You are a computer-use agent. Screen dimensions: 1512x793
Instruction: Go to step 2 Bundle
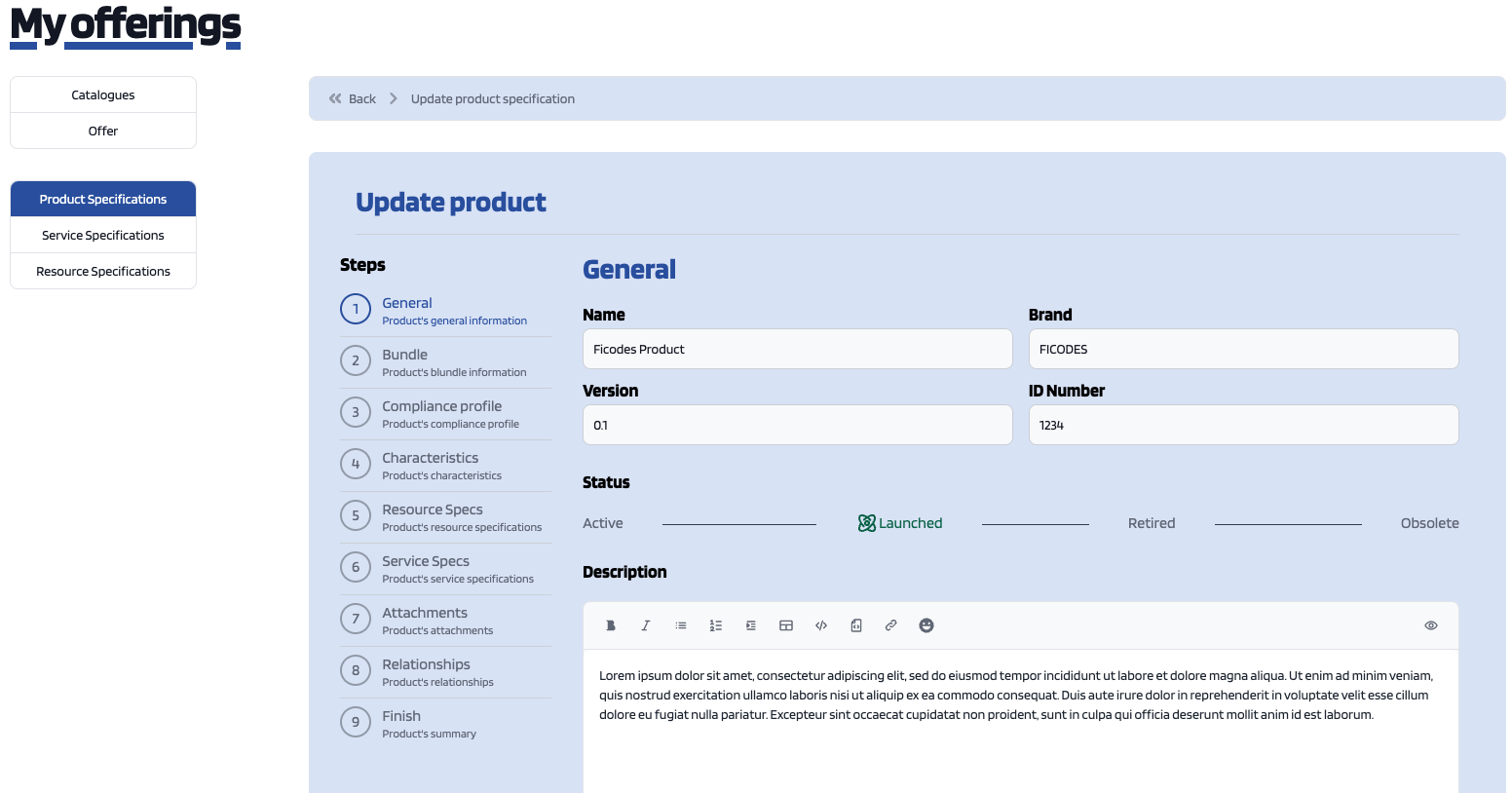[445, 361]
